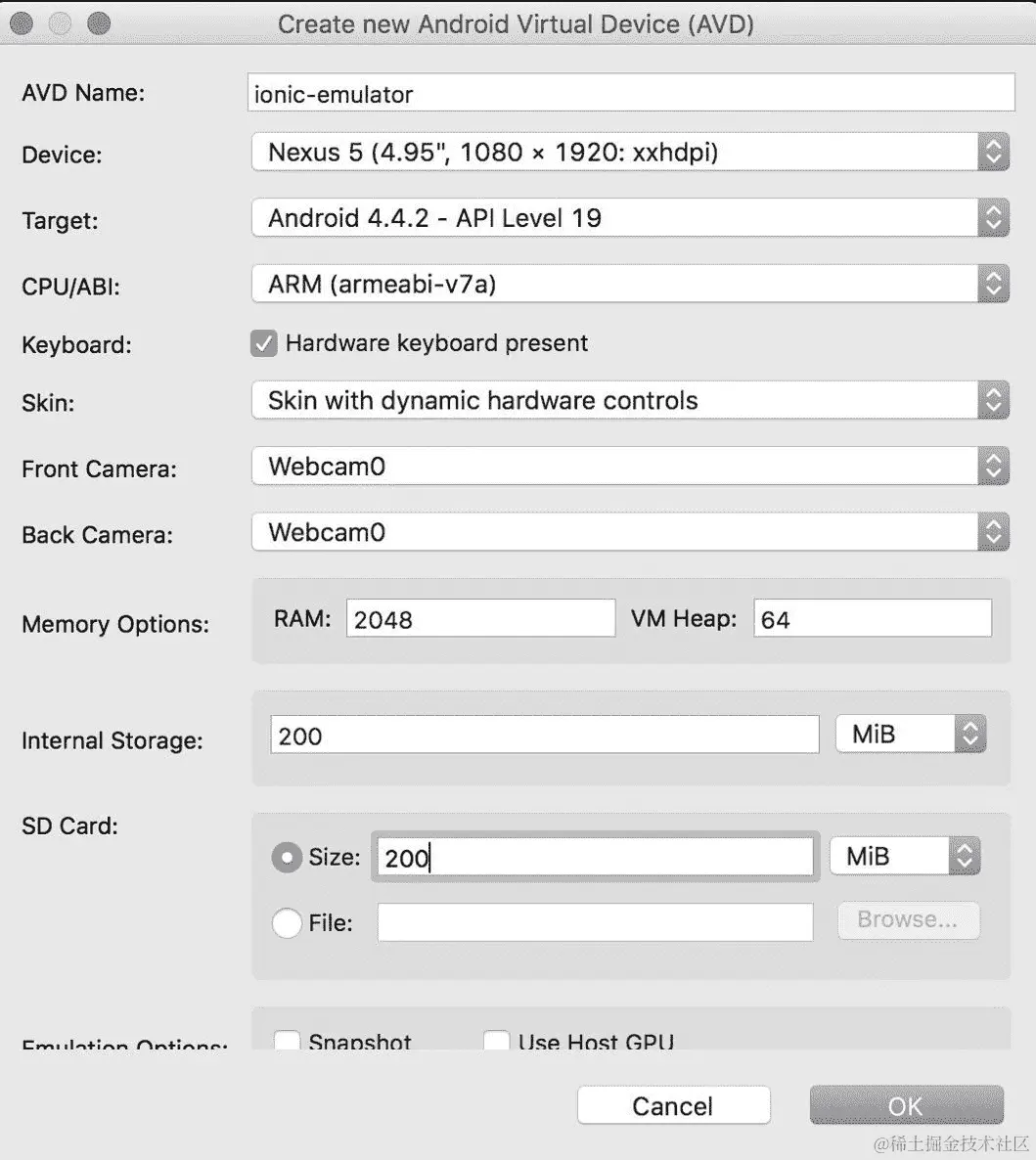The image size is (1036, 1160).
Task: Select the SD Card Size radio button
Action: [x=287, y=858]
